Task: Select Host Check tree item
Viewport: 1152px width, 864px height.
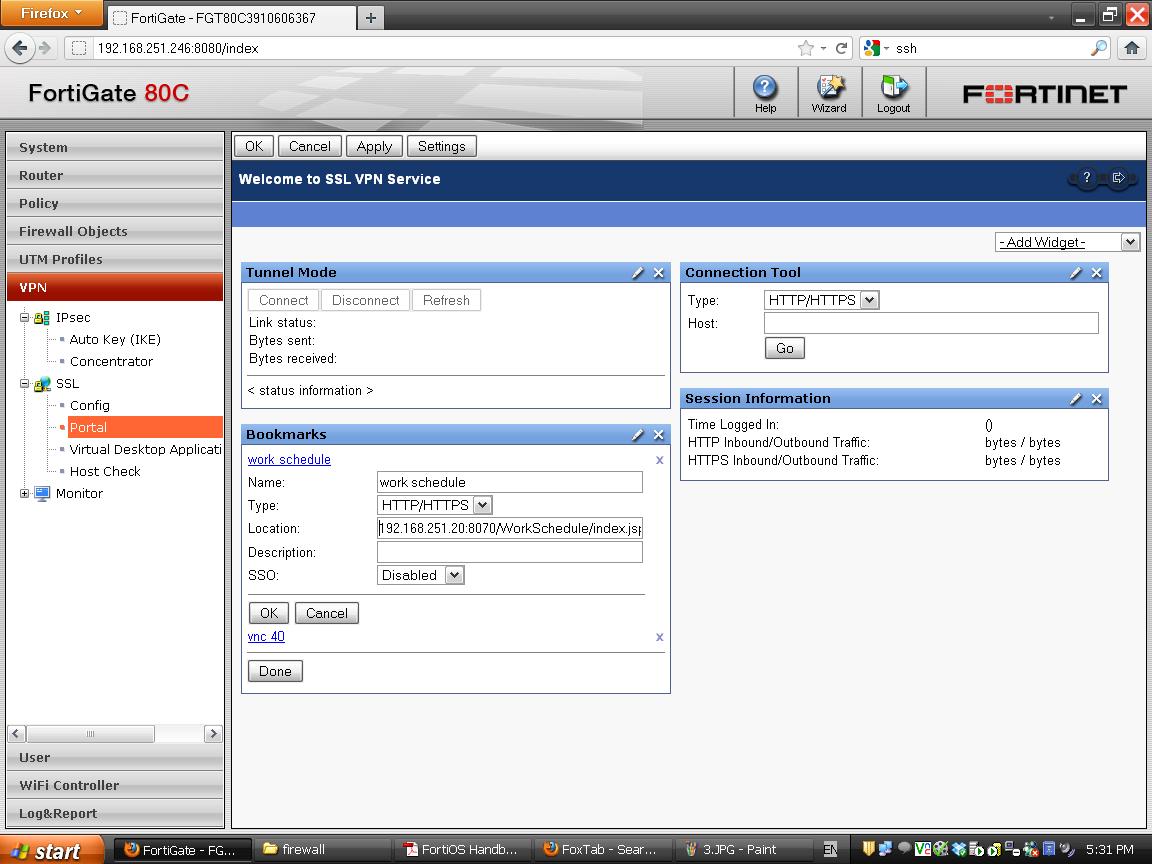Action: pyautogui.click(x=105, y=472)
